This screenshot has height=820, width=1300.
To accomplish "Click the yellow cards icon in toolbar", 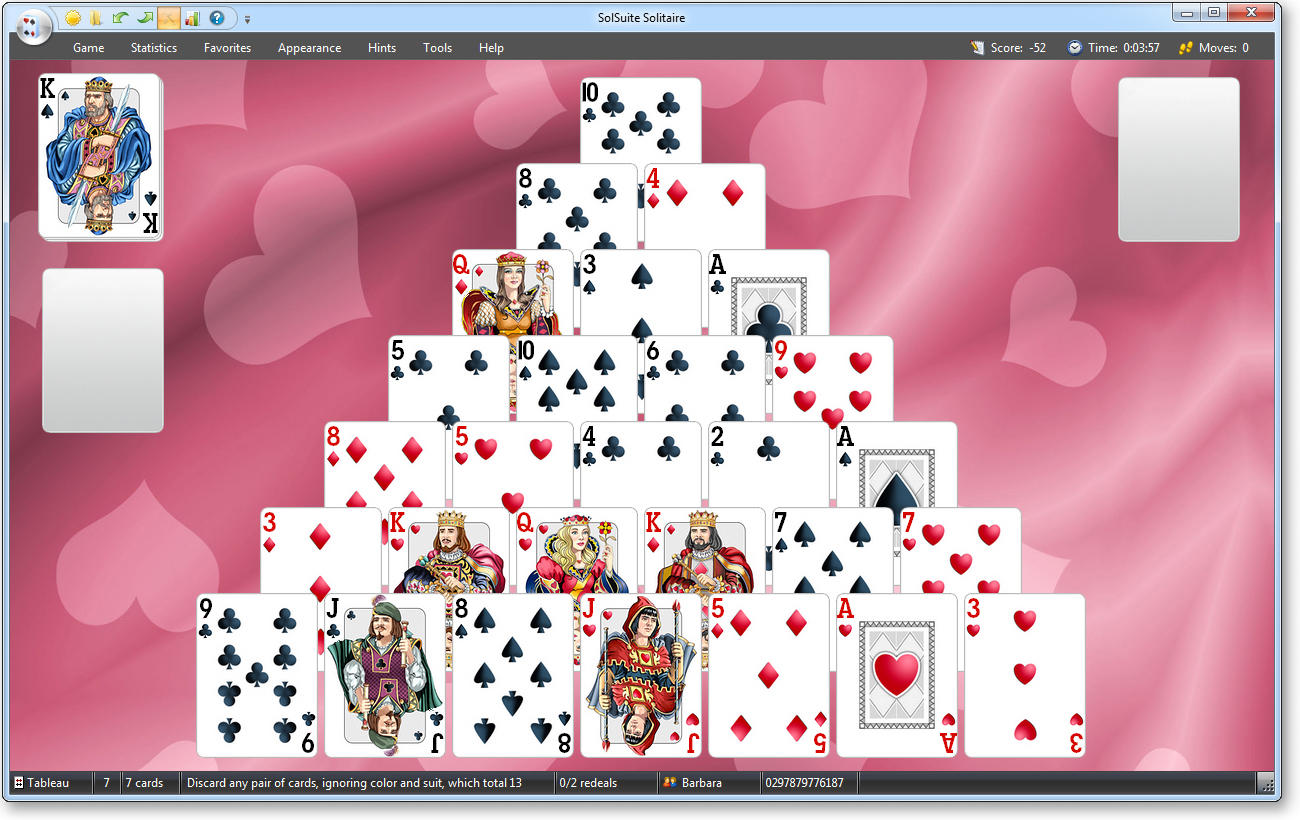I will 96,18.
